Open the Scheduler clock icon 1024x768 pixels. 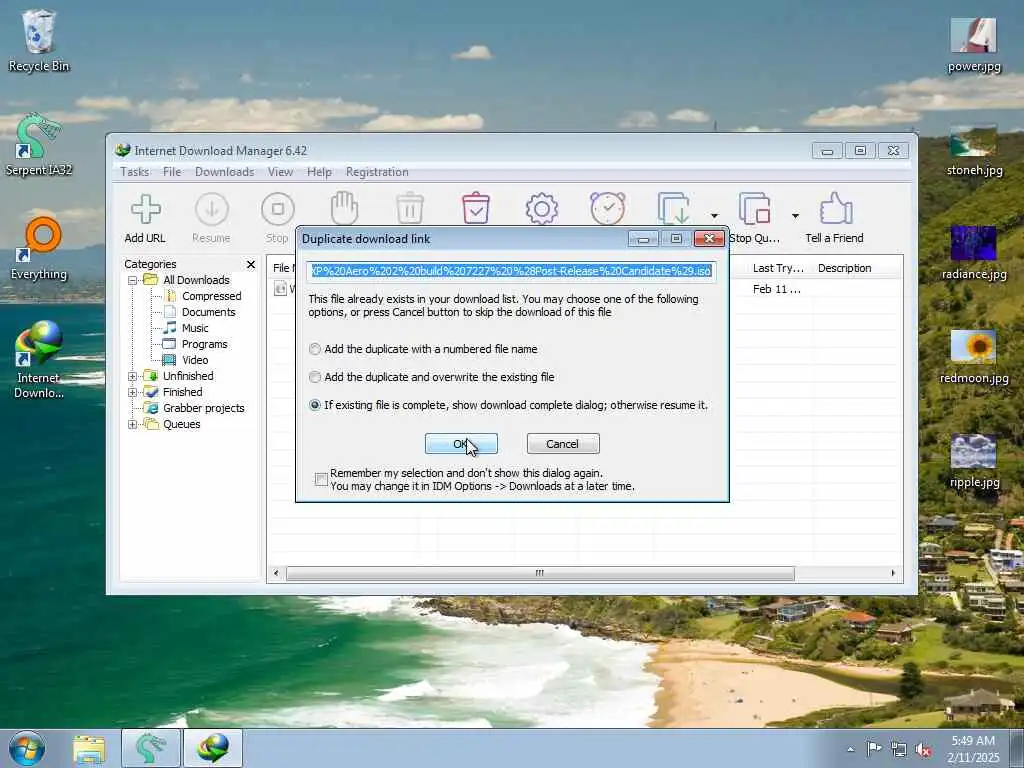608,208
